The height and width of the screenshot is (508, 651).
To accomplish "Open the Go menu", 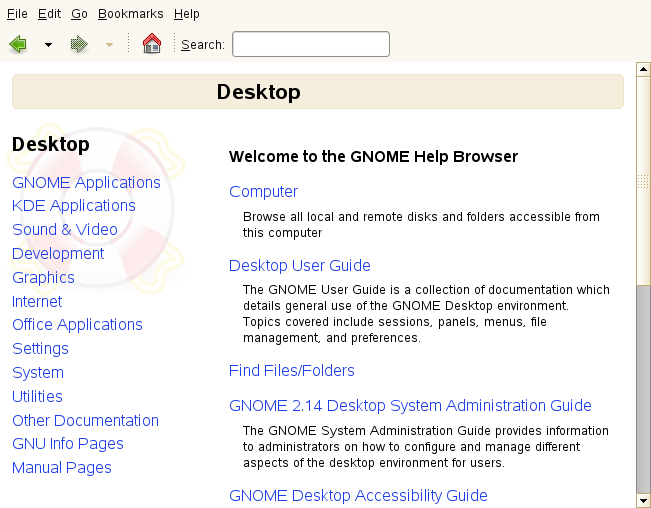I will 79,14.
